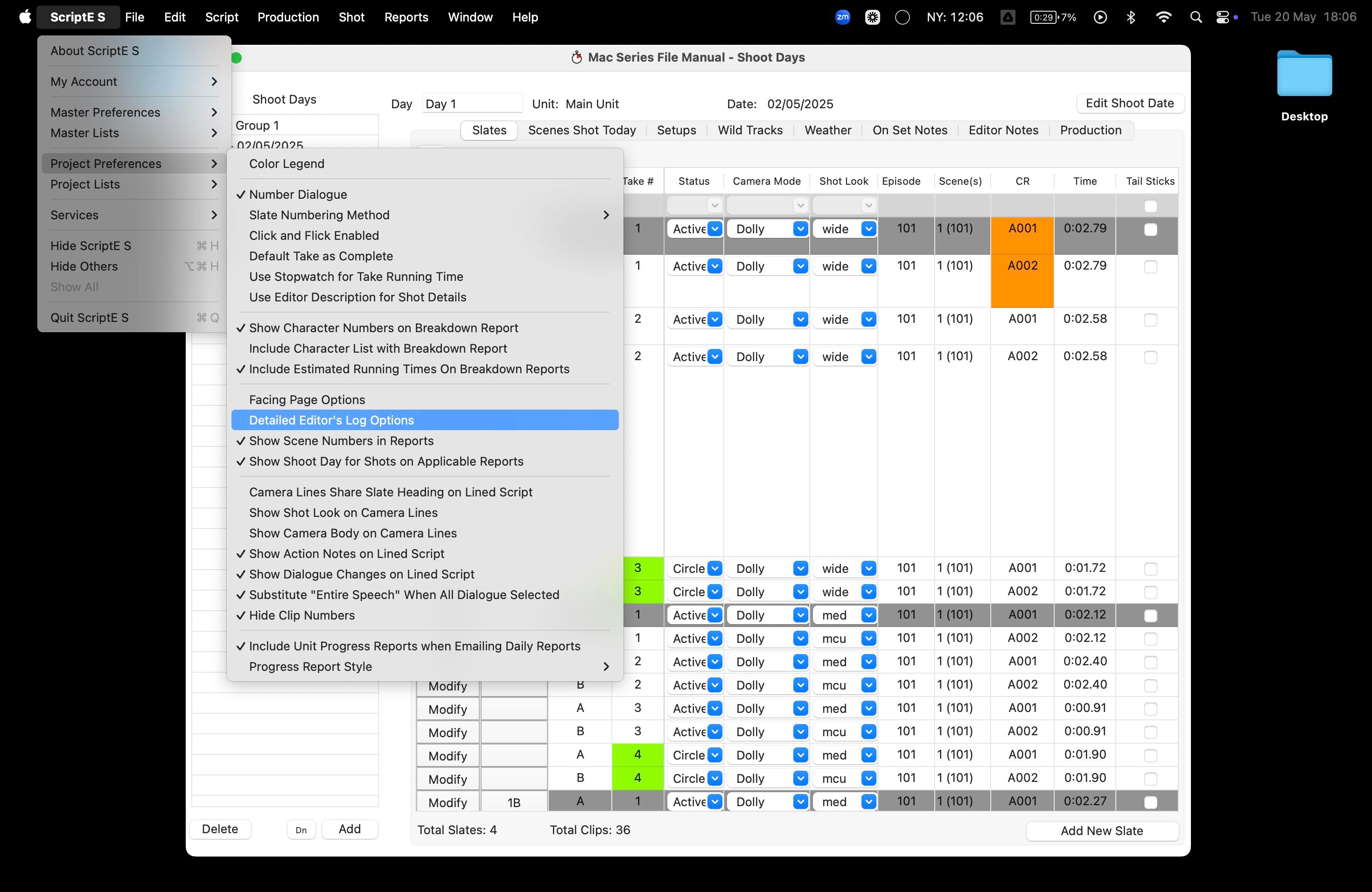The height and width of the screenshot is (892, 1372).
Task: Toggle Hide Clip Numbers option
Action: [x=301, y=615]
